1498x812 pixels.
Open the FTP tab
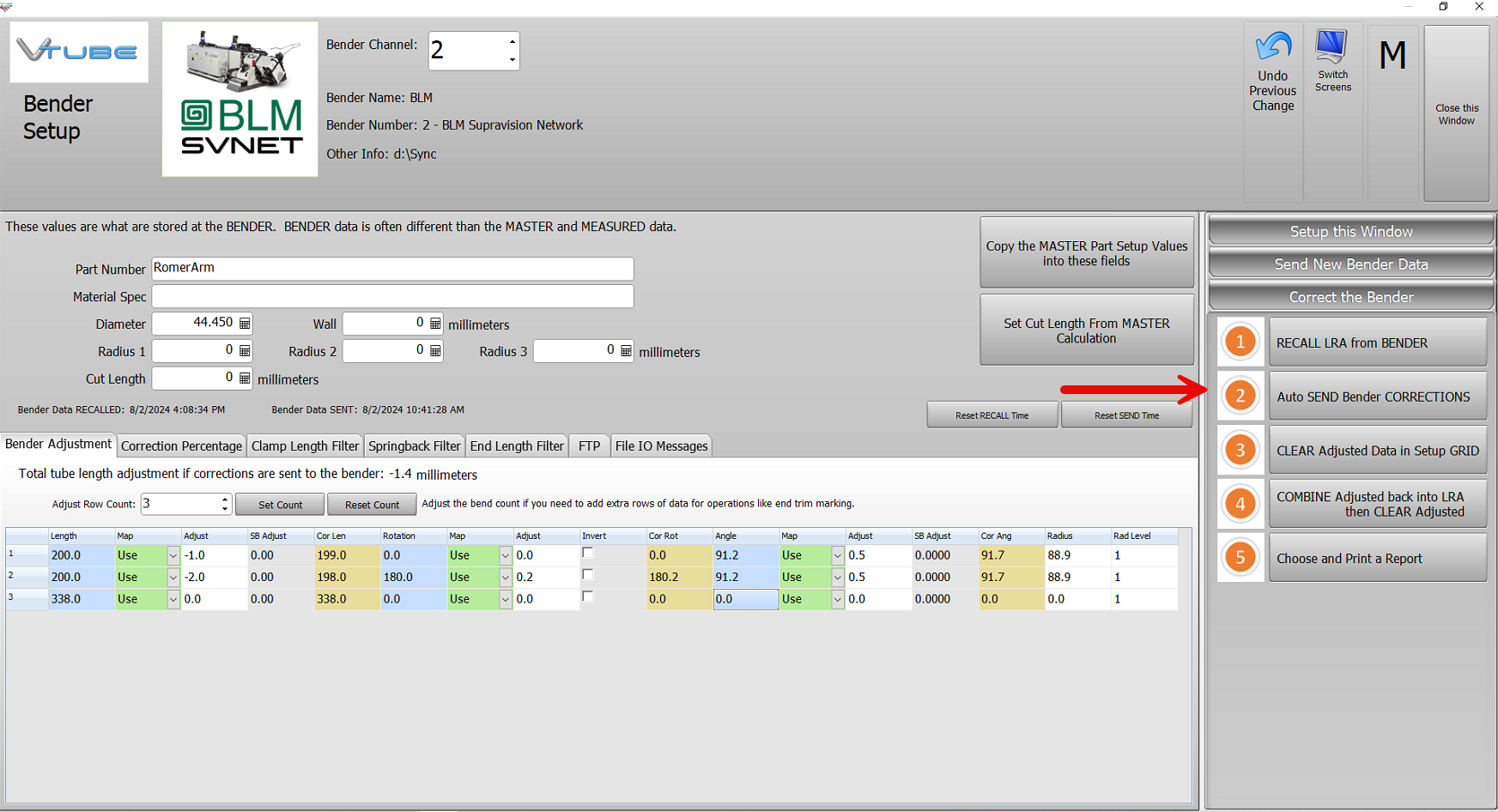click(x=589, y=445)
